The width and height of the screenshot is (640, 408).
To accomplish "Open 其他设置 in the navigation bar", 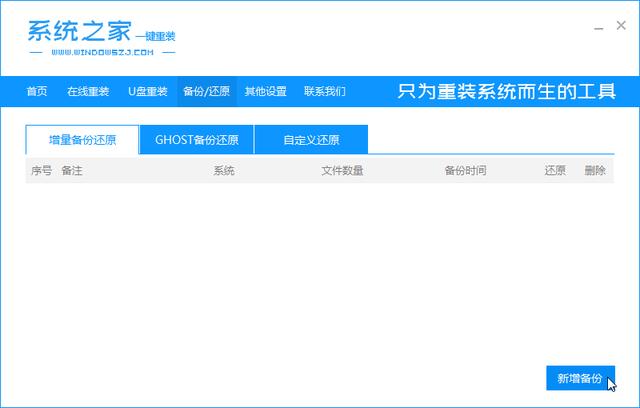I will click(x=265, y=92).
